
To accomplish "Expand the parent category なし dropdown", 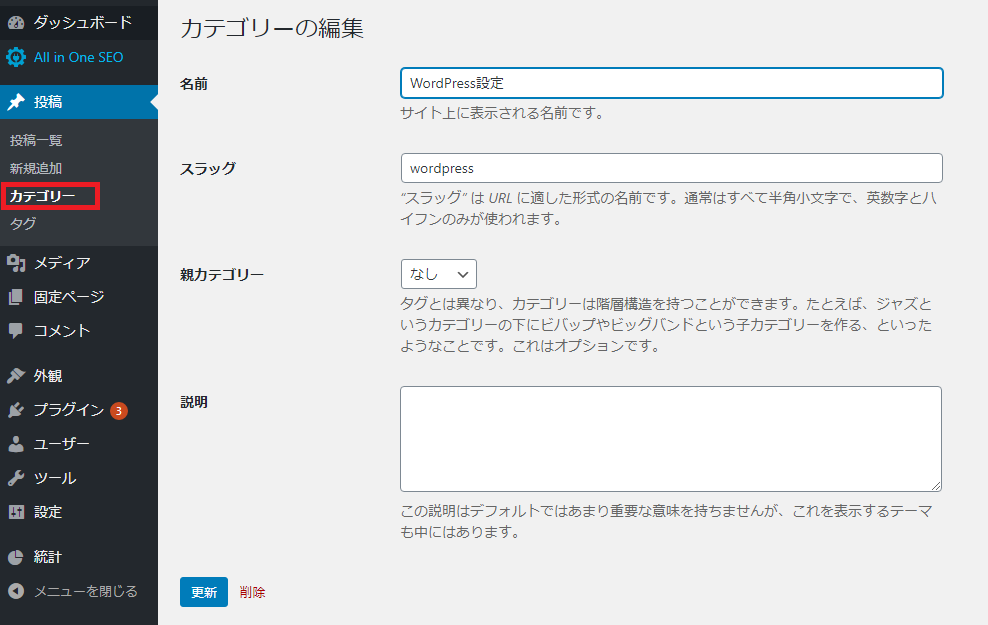I will click(x=439, y=274).
